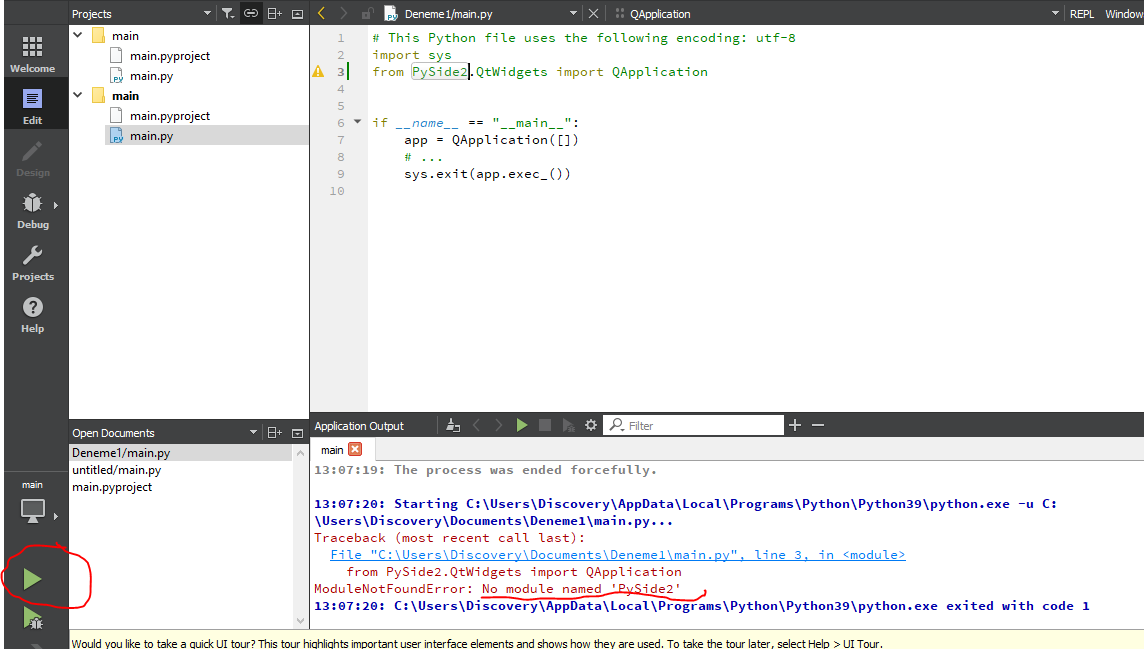Screen dimensions: 1144x649
Task: Switch to Welcome mode in sidebar
Action: tap(32, 53)
